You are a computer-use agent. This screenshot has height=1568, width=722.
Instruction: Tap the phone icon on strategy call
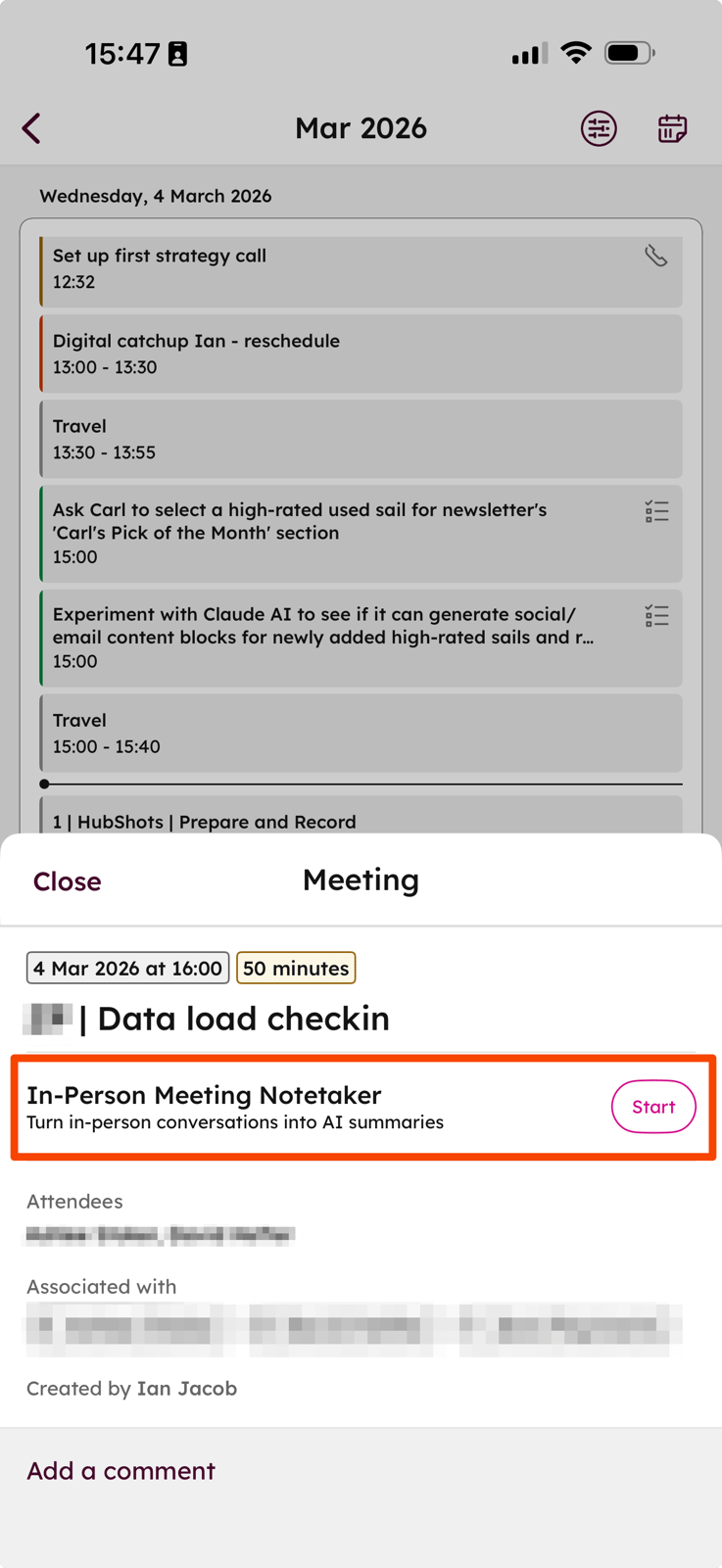(655, 256)
